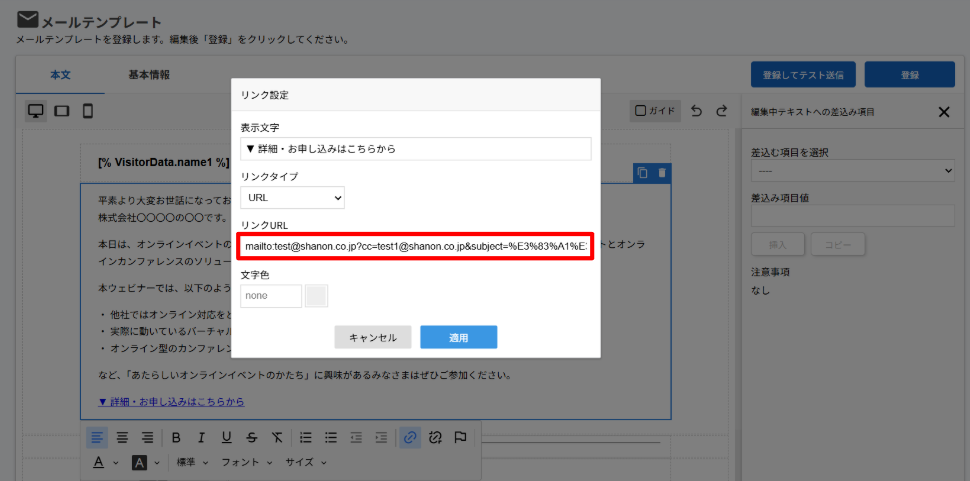970x481 pixels.
Task: Expand background color dropdown arrow
Action: pyautogui.click(x=157, y=462)
